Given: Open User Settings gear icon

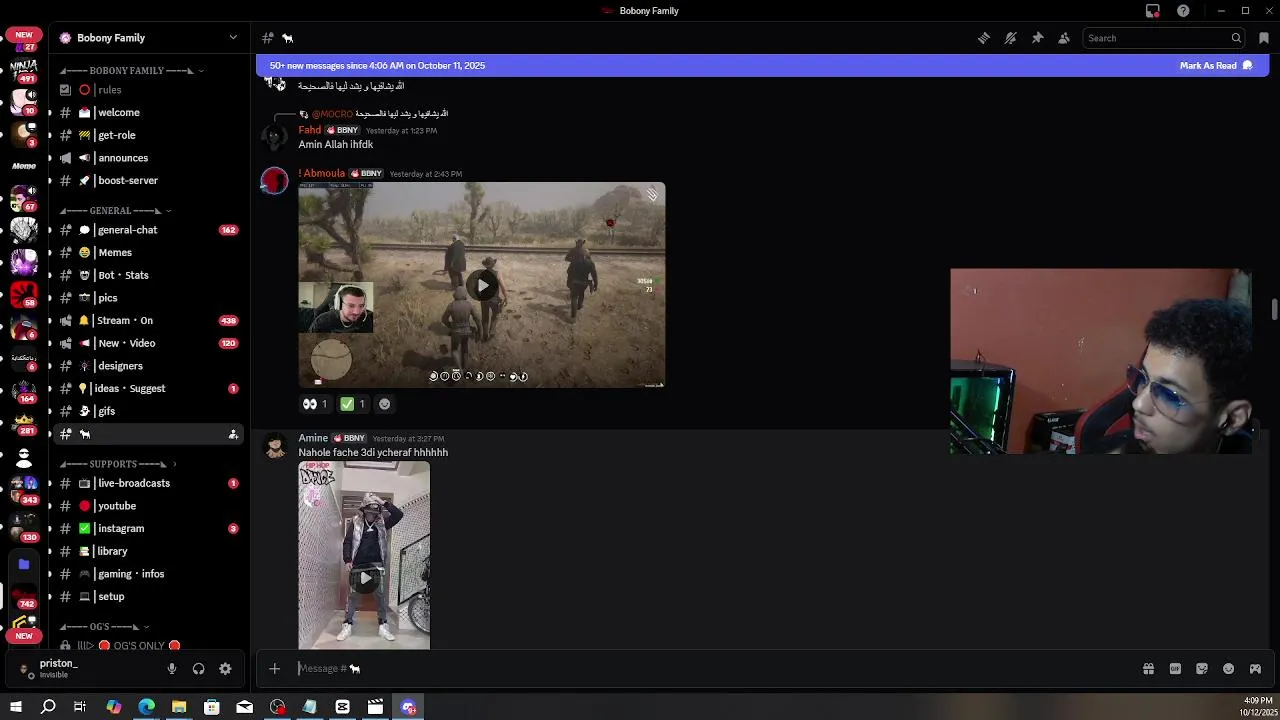Looking at the screenshot, I should point(225,669).
